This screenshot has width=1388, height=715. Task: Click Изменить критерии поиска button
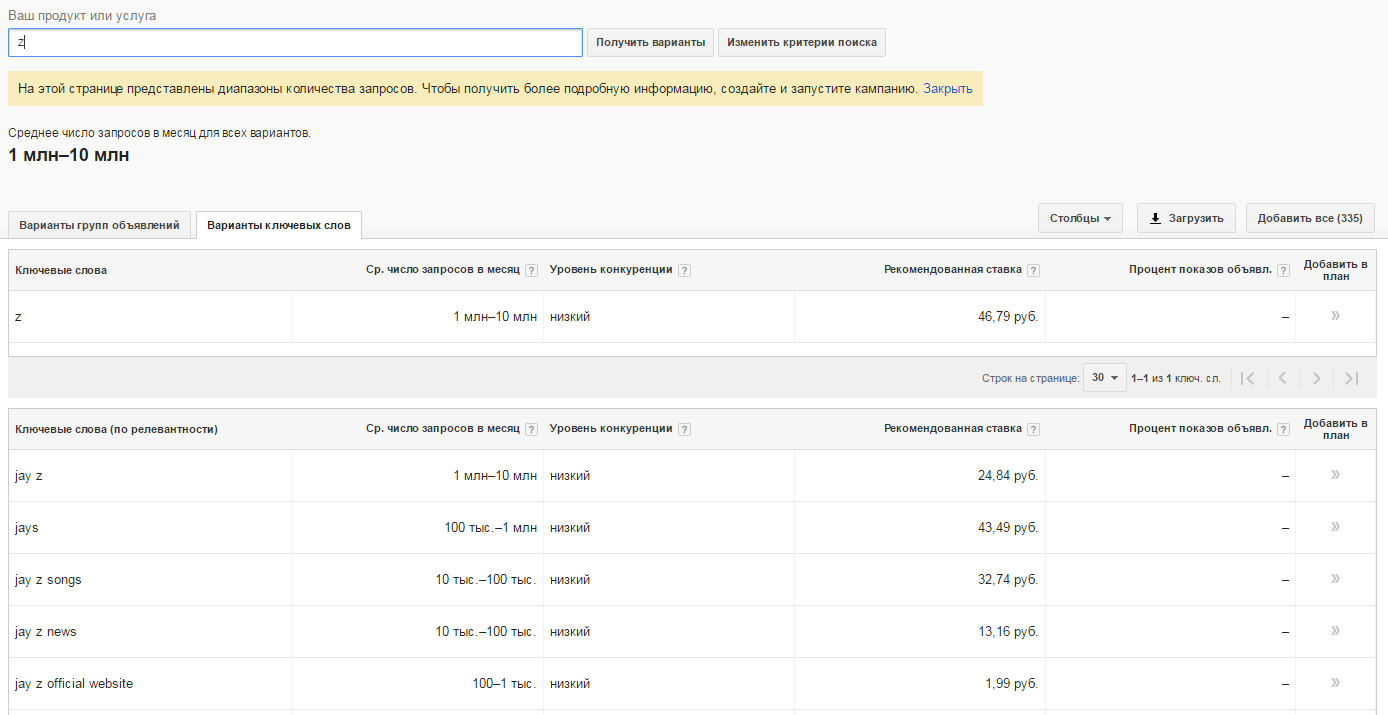801,43
